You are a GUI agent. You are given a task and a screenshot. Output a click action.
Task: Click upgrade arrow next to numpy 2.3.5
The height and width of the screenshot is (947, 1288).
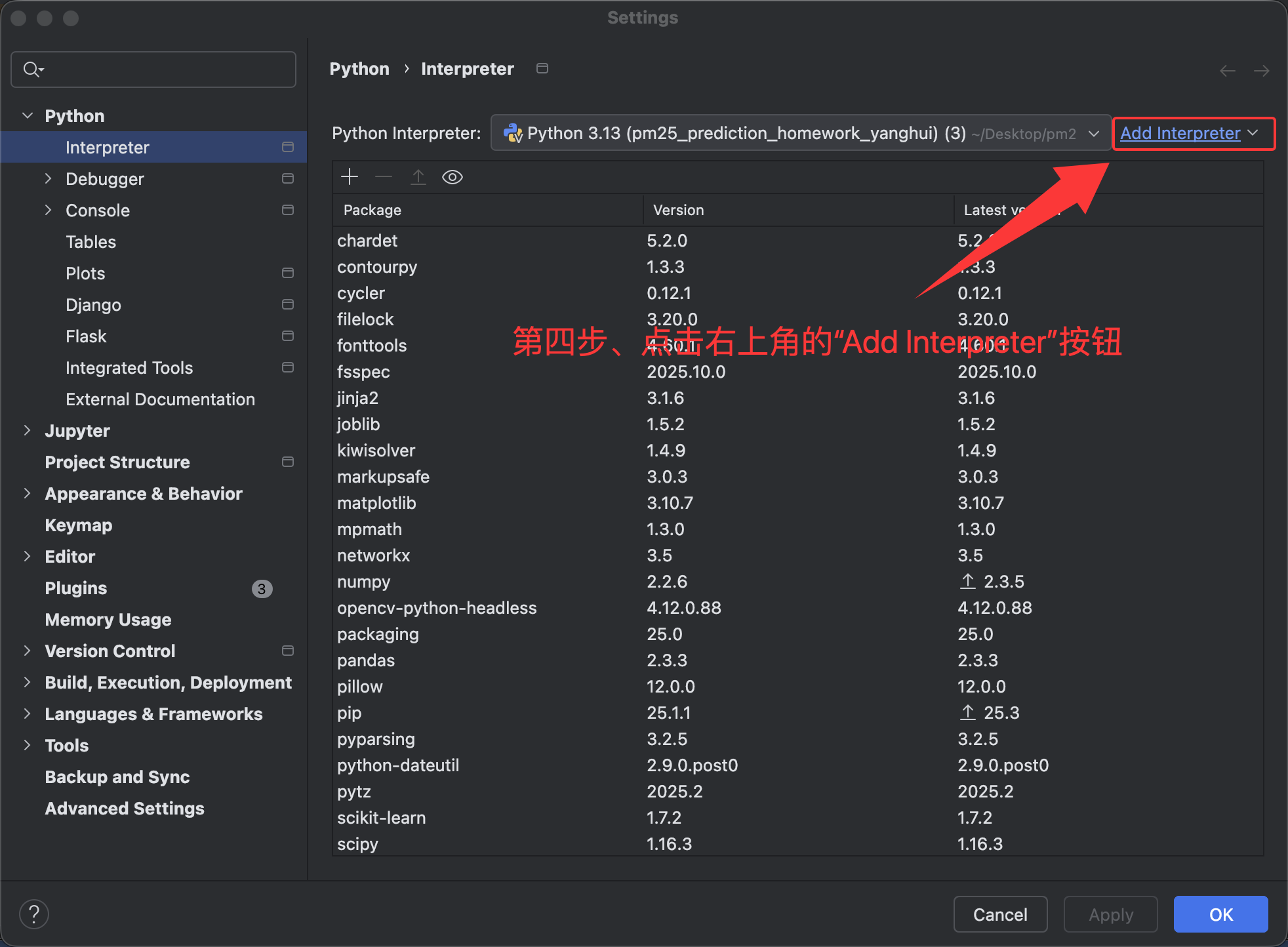click(968, 581)
